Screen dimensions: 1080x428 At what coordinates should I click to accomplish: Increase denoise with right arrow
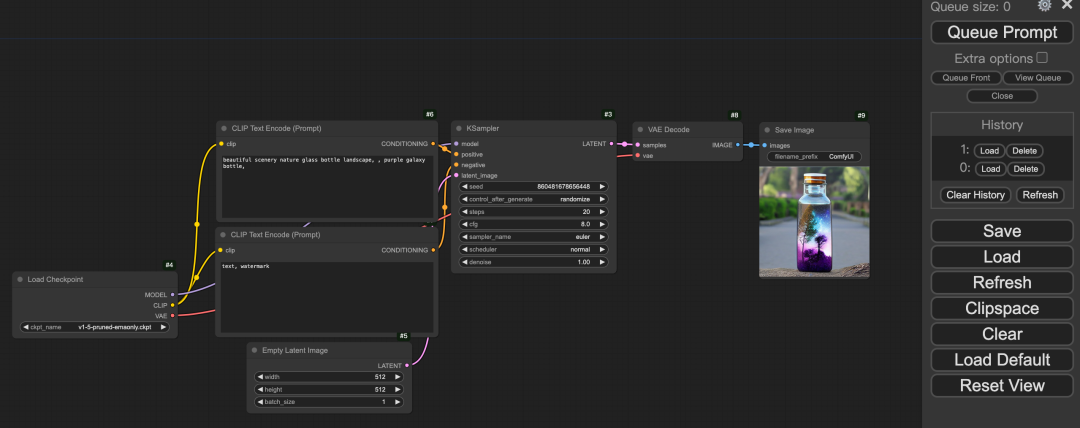[x=603, y=263]
